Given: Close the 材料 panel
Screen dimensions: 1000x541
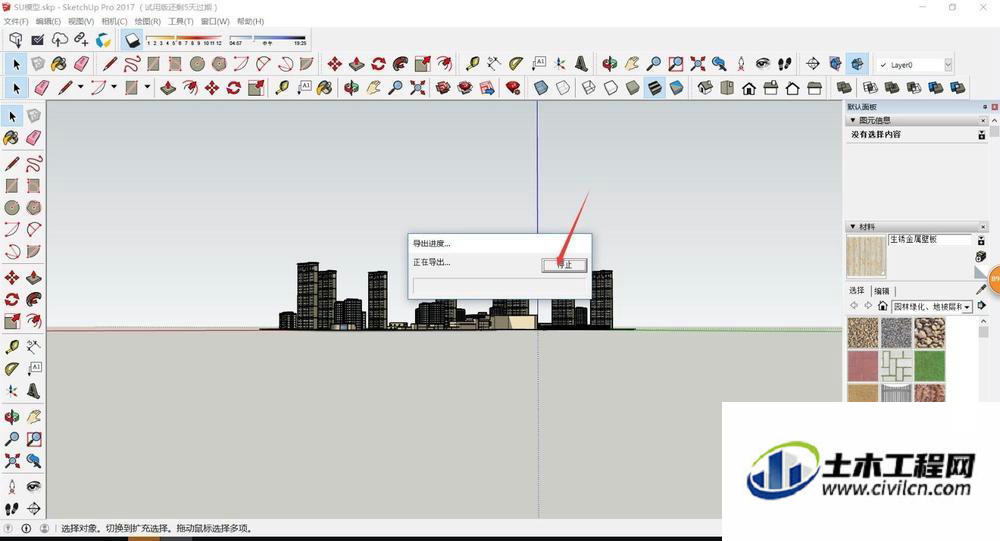Looking at the screenshot, I should pyautogui.click(x=983, y=226).
